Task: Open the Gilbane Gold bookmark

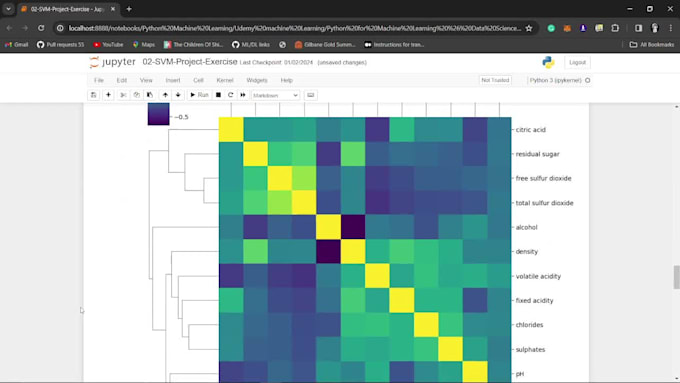Action: pos(325,45)
